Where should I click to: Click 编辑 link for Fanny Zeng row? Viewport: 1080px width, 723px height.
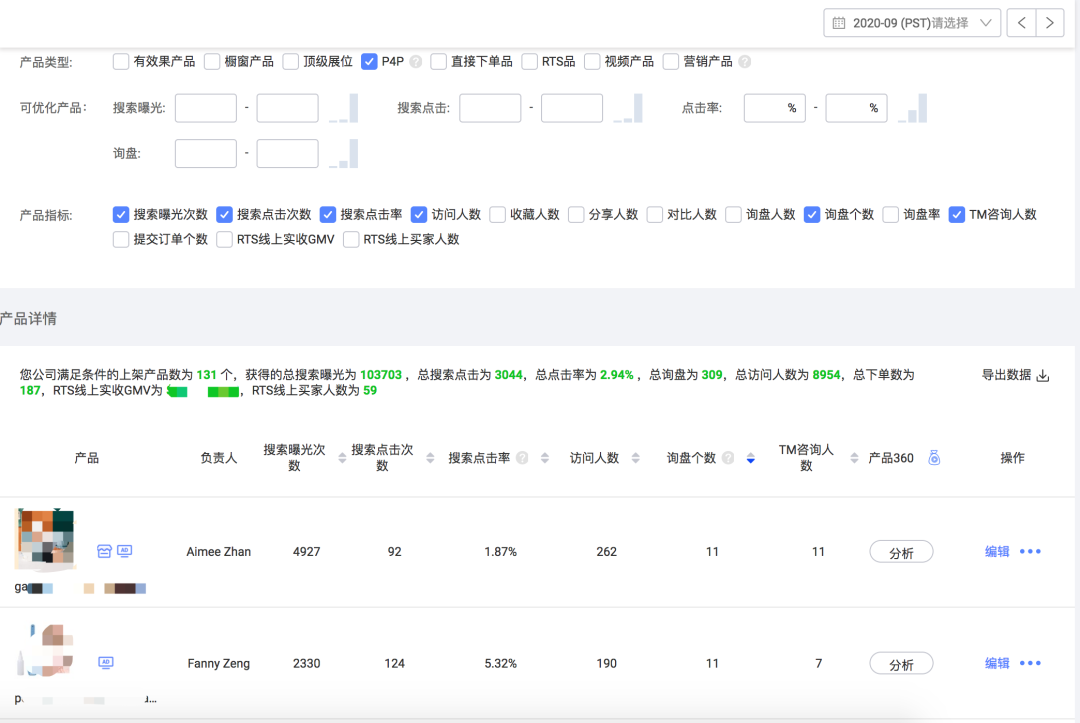tap(997, 664)
